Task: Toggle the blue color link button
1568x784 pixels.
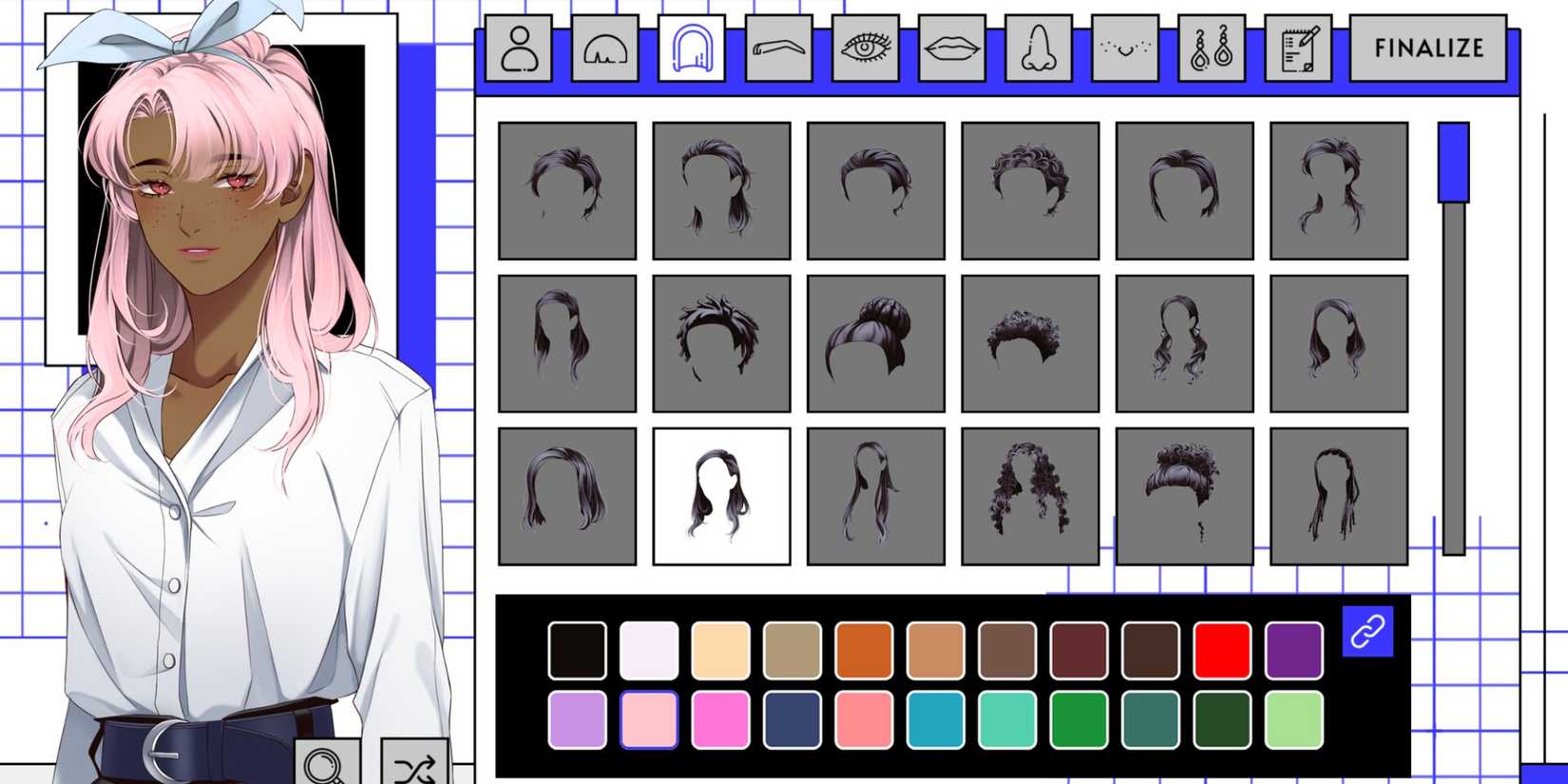Action: click(x=1367, y=631)
